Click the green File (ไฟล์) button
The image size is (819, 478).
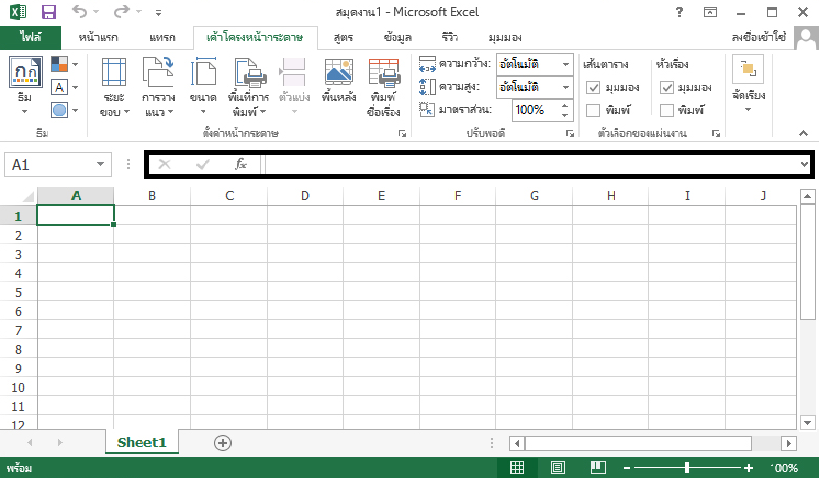[x=31, y=37]
